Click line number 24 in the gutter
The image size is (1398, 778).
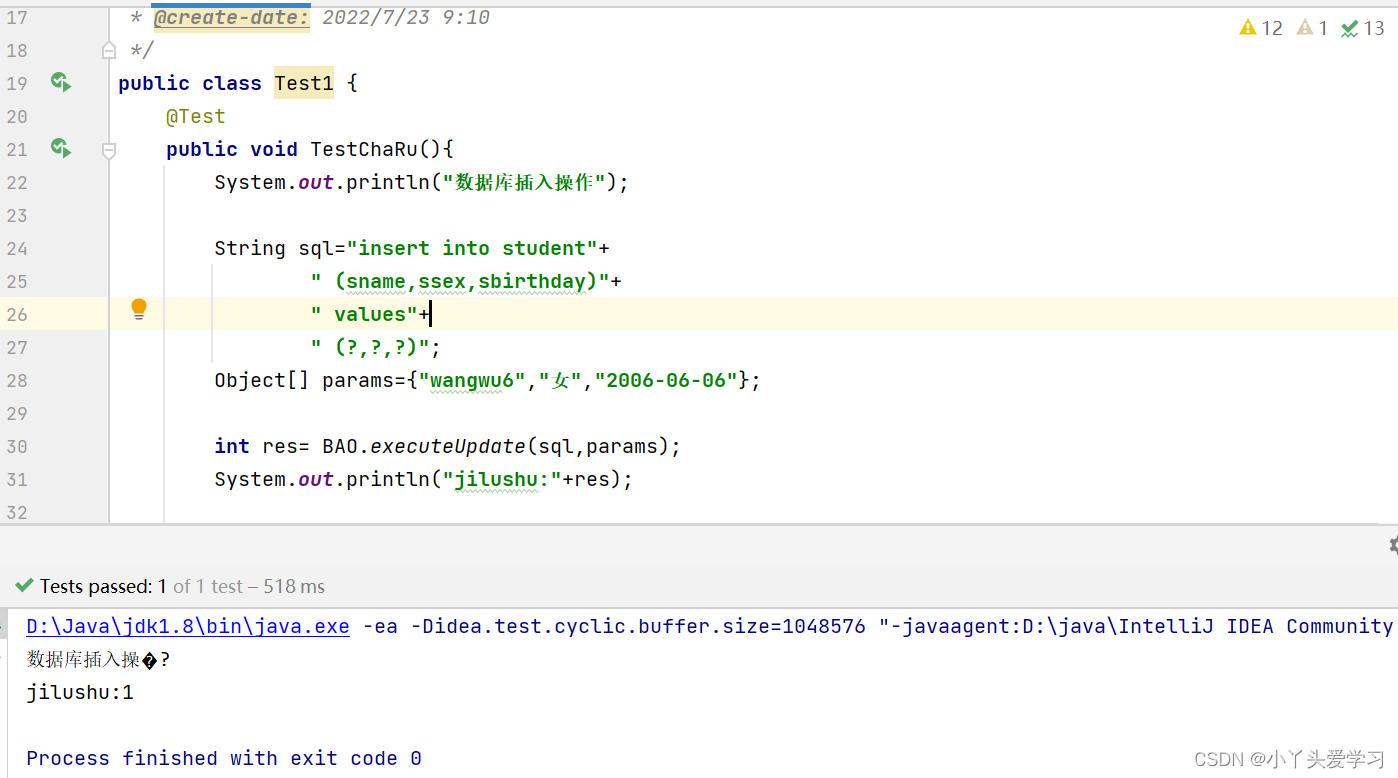(17, 248)
